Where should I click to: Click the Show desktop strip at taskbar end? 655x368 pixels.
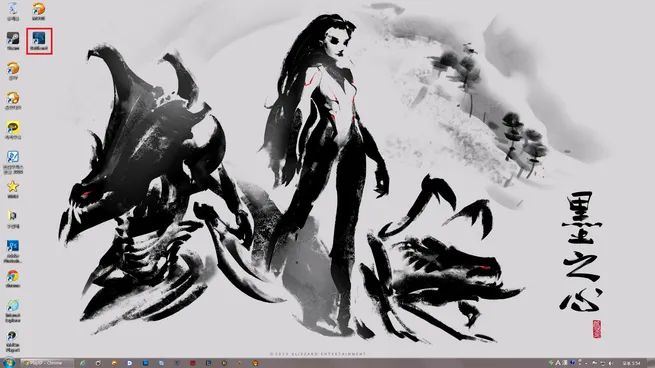pos(650,363)
